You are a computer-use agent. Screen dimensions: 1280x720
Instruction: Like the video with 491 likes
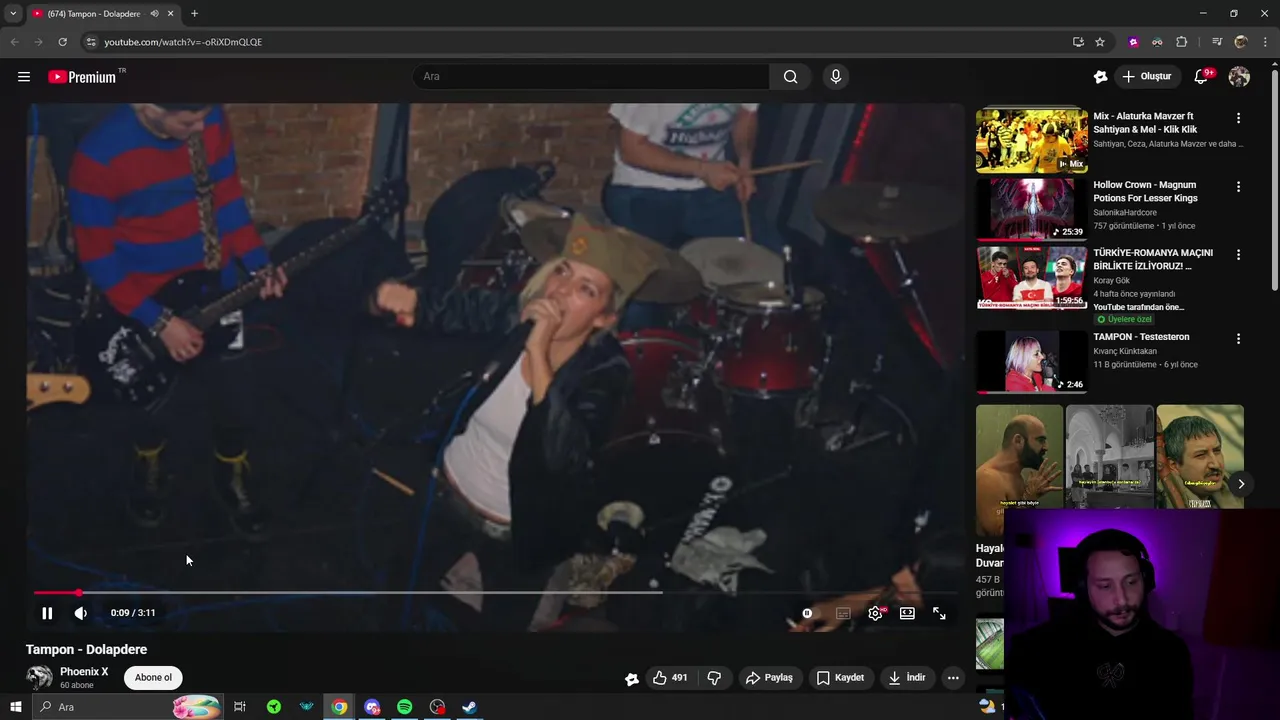tap(670, 678)
